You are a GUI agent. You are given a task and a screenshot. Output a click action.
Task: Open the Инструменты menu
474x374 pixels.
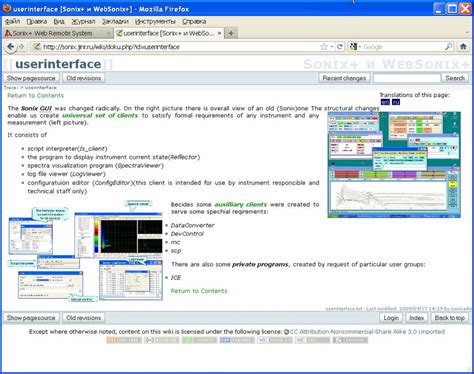point(155,21)
